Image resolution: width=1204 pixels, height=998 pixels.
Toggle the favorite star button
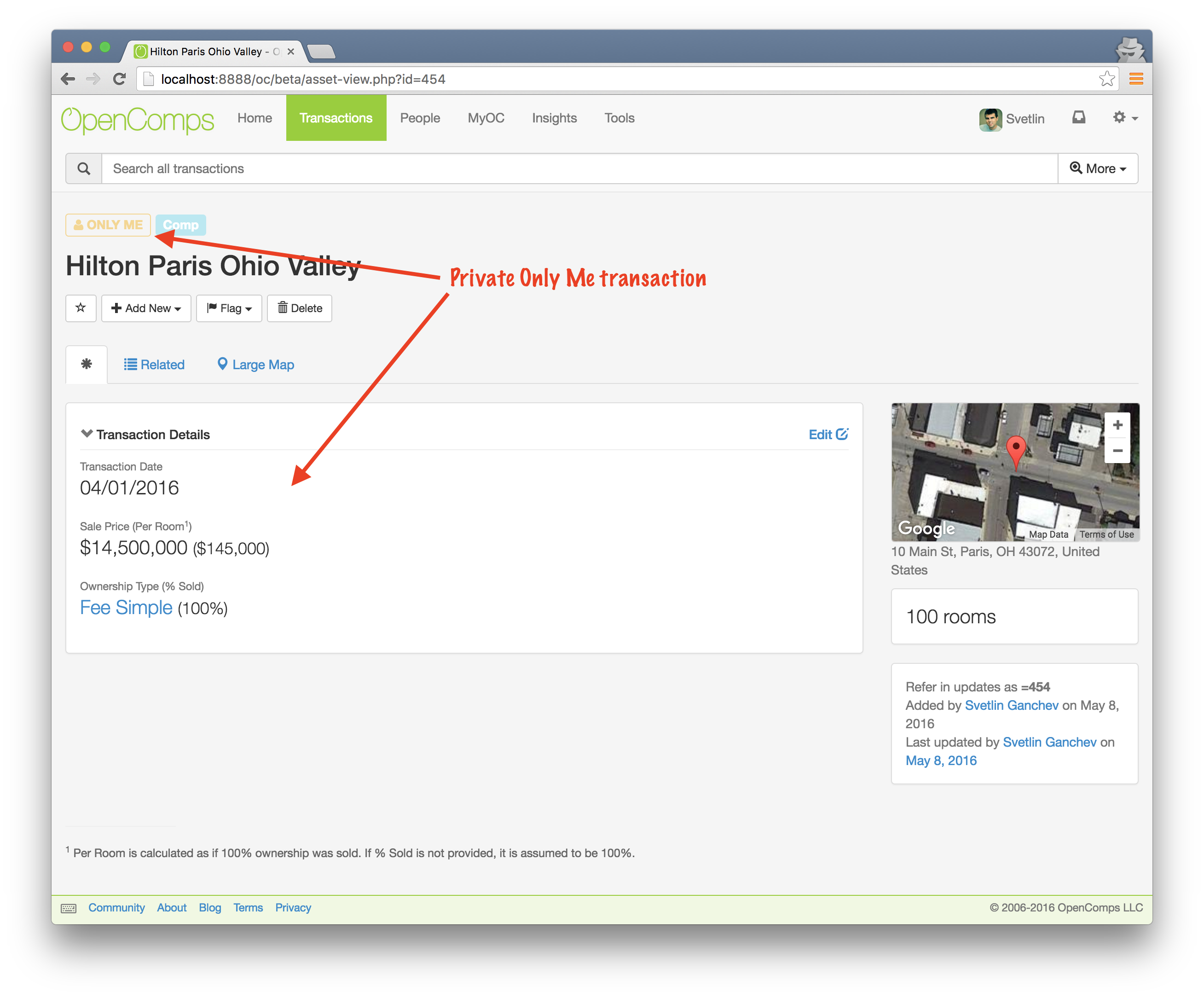pos(81,308)
